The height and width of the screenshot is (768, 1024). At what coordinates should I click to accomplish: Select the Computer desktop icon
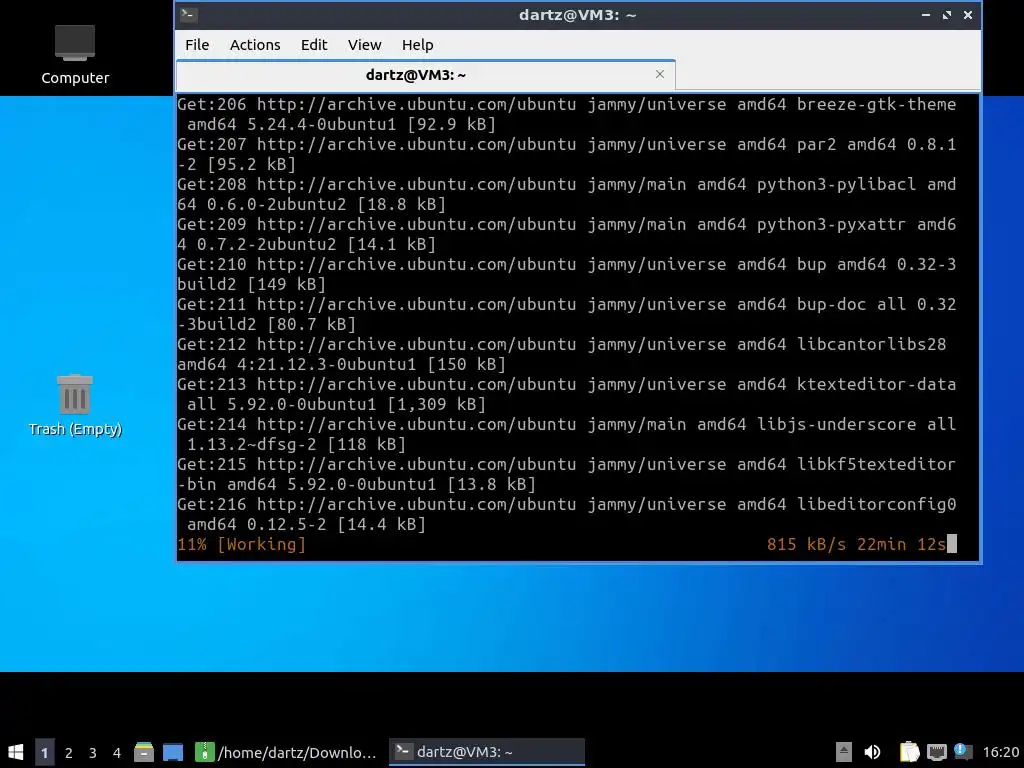[x=75, y=55]
